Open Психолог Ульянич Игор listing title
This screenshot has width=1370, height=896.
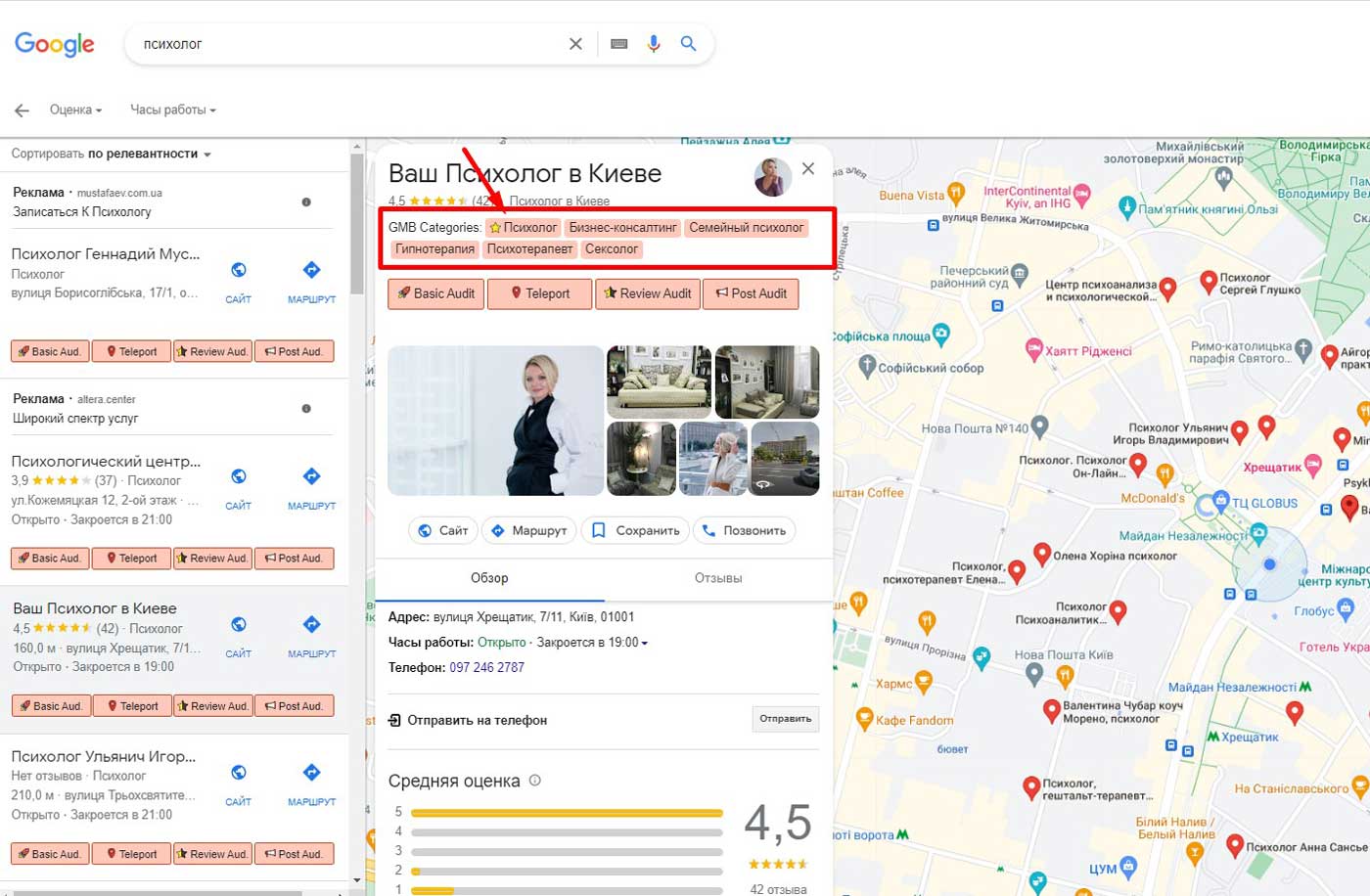pos(104,756)
